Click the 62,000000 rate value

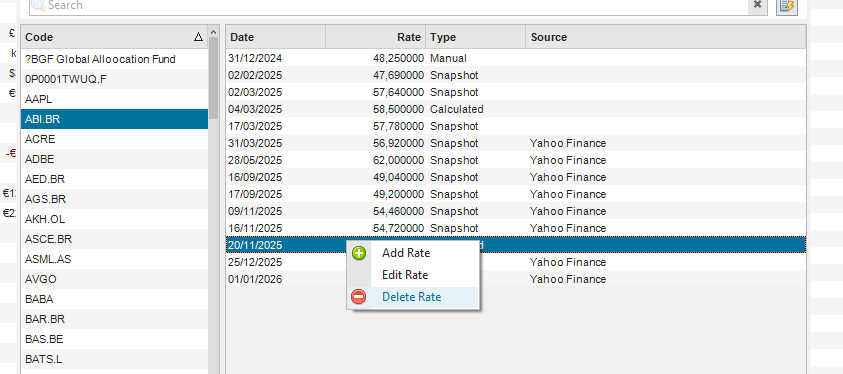tap(398, 160)
